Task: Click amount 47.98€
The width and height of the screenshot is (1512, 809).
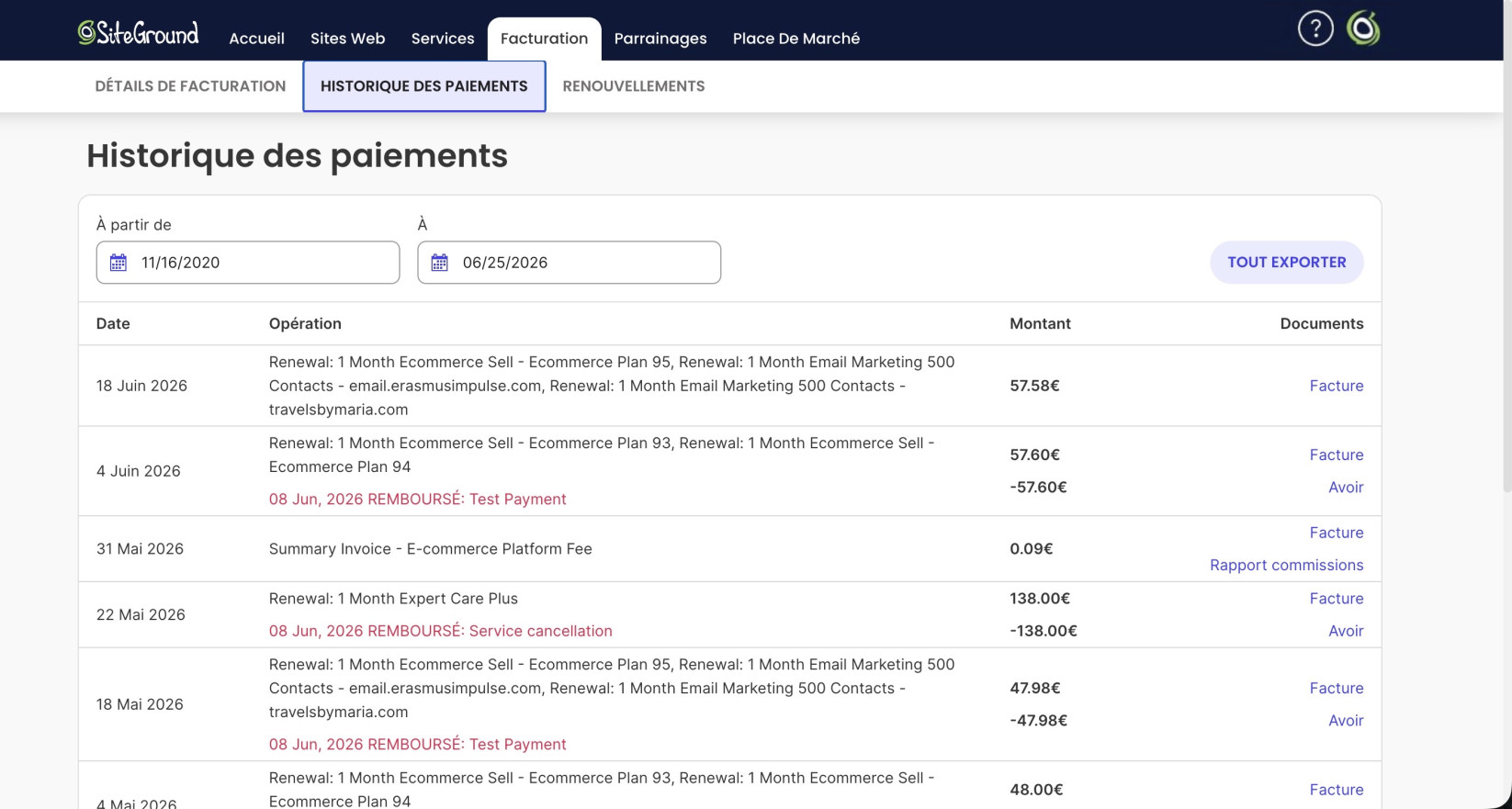Action: click(x=1035, y=689)
